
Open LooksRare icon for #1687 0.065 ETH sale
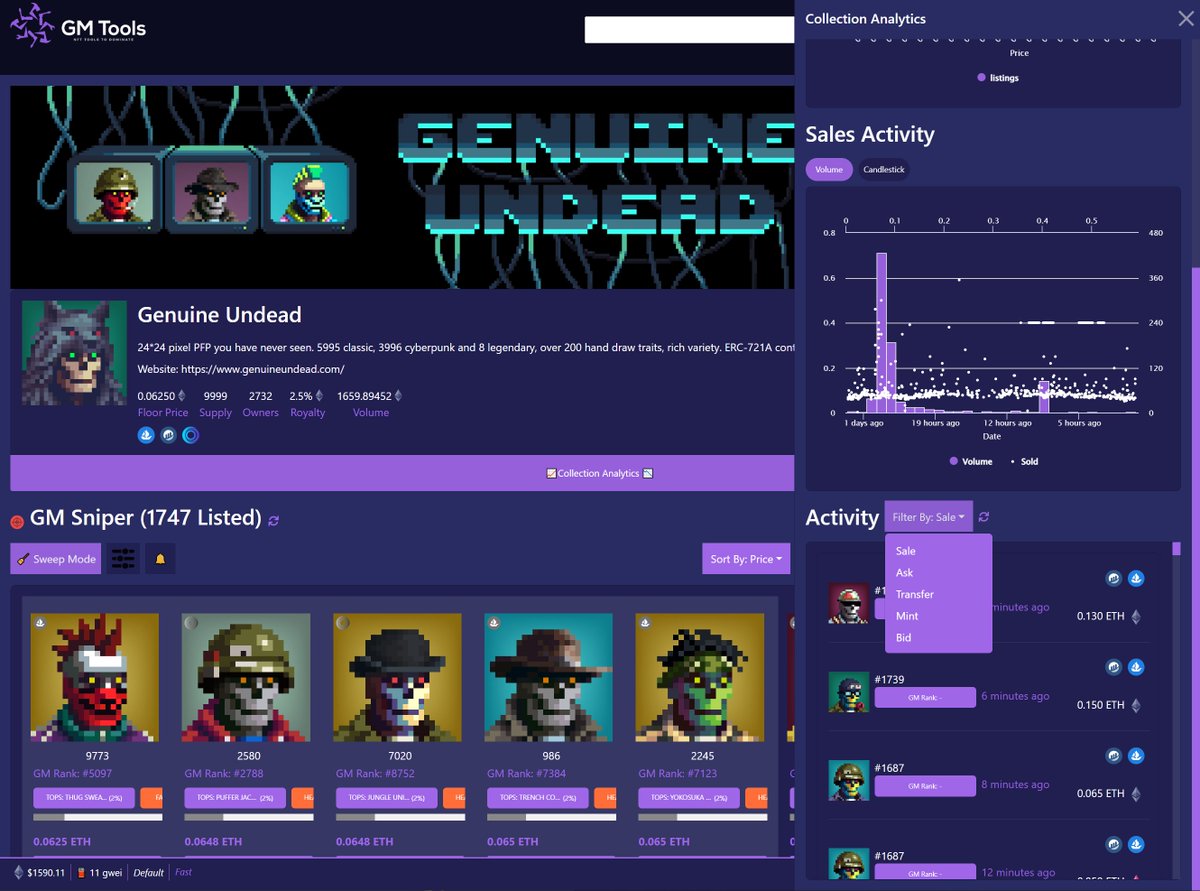1114,755
